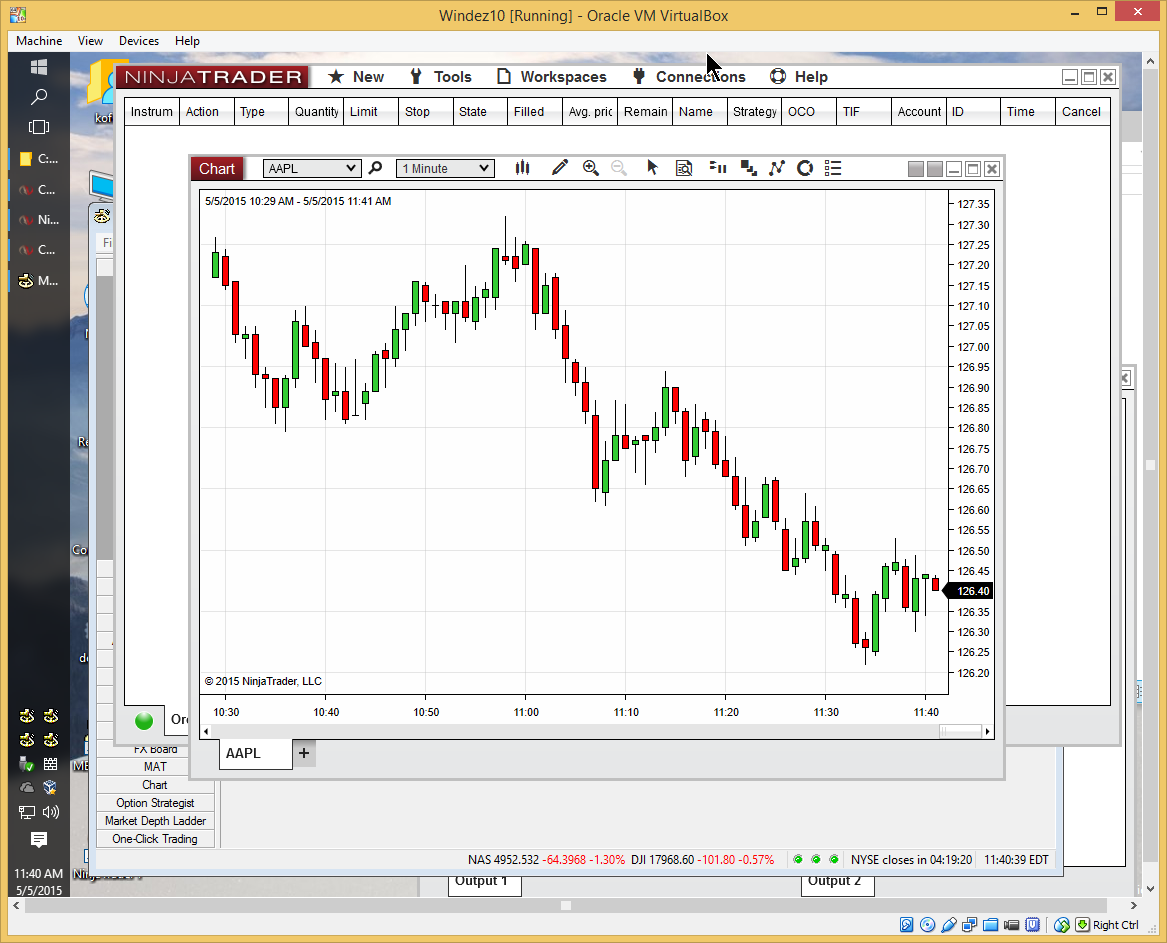The width and height of the screenshot is (1167, 943).
Task: Click the first grey link square in chart
Action: pyautogui.click(x=916, y=169)
